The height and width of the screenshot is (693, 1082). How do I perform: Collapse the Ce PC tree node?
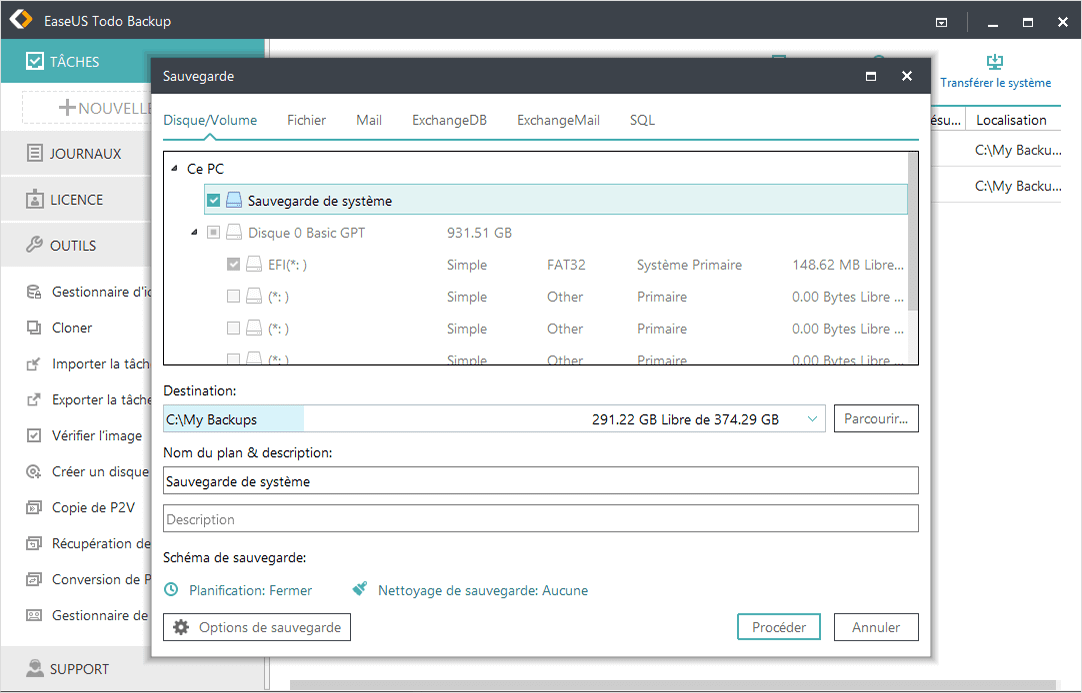click(177, 169)
